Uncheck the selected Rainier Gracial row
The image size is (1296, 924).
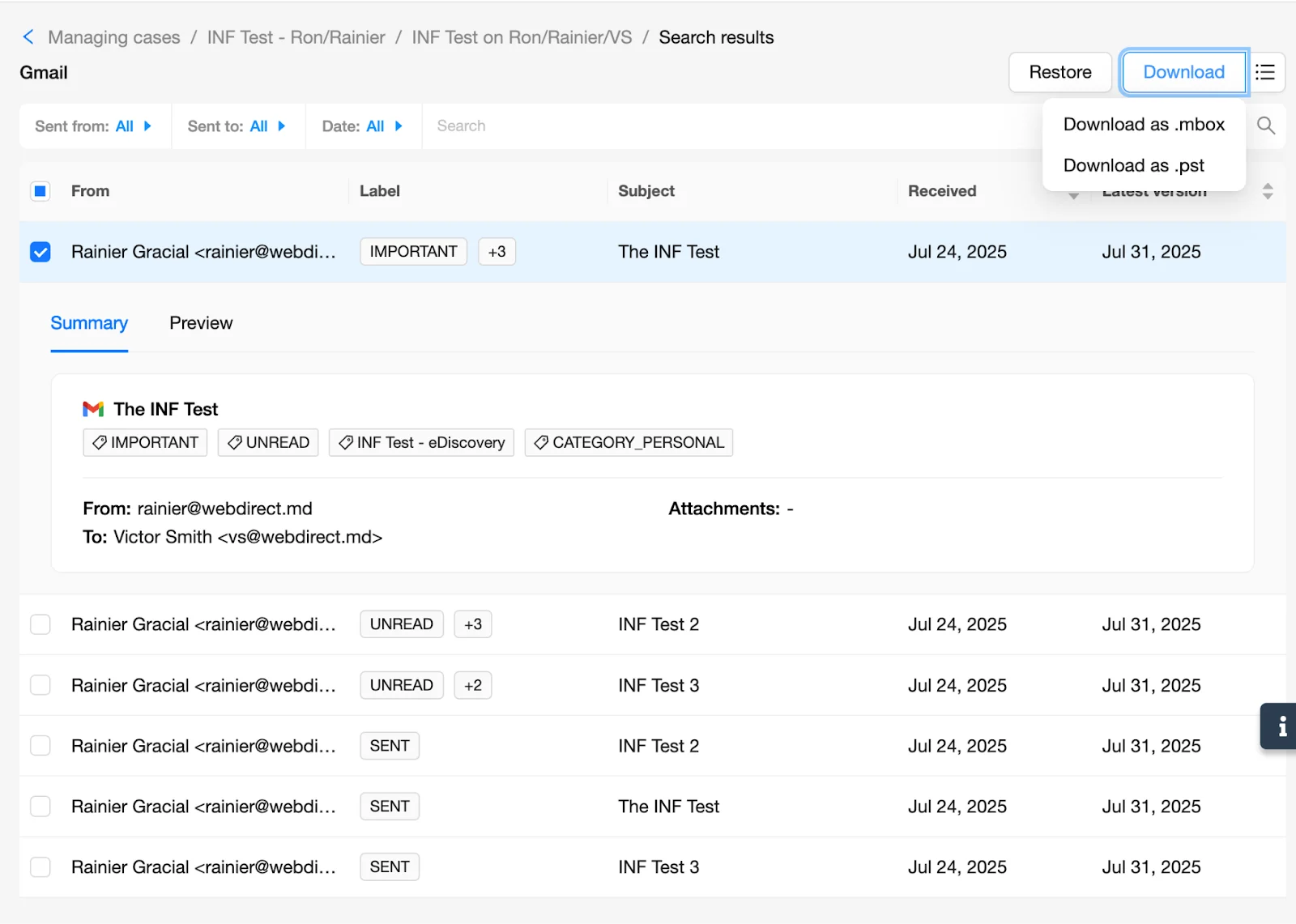[x=40, y=252]
